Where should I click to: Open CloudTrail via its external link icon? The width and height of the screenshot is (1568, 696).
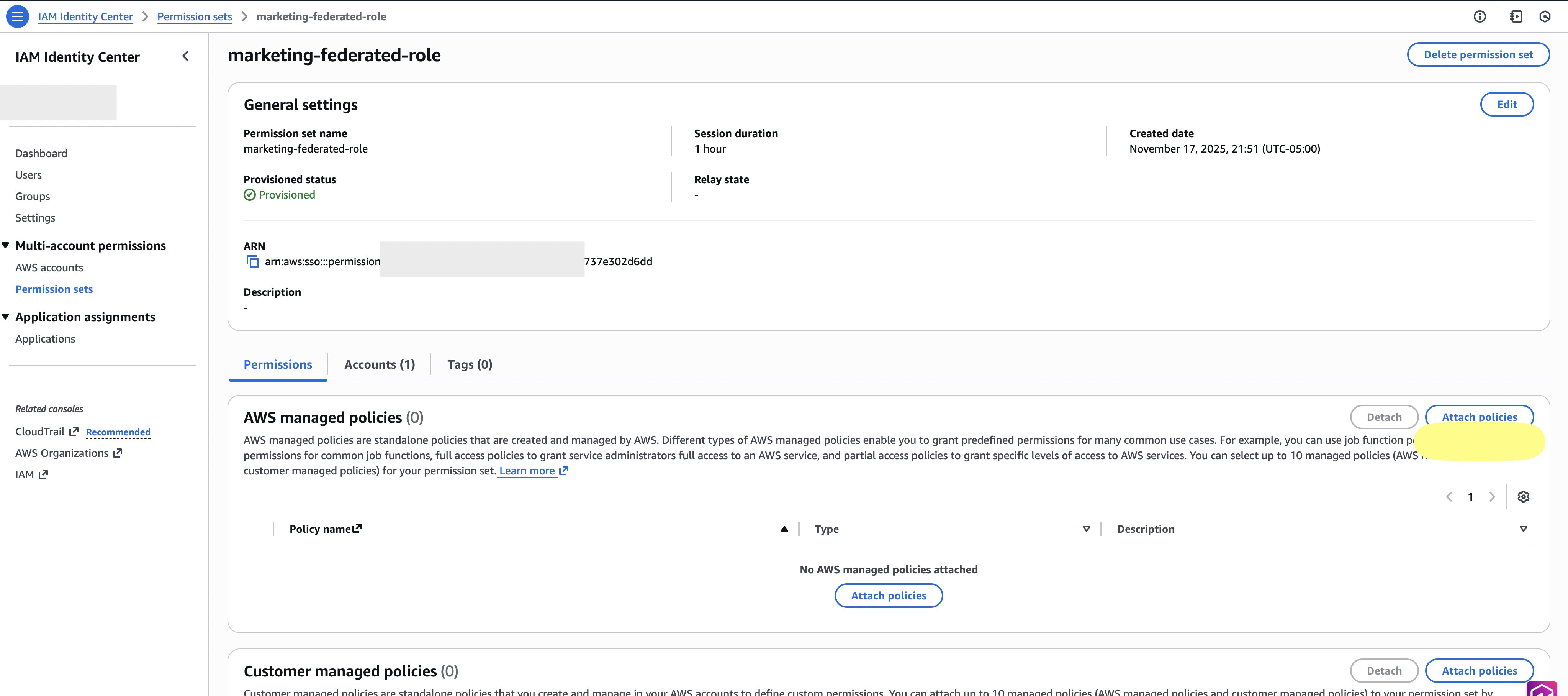74,431
